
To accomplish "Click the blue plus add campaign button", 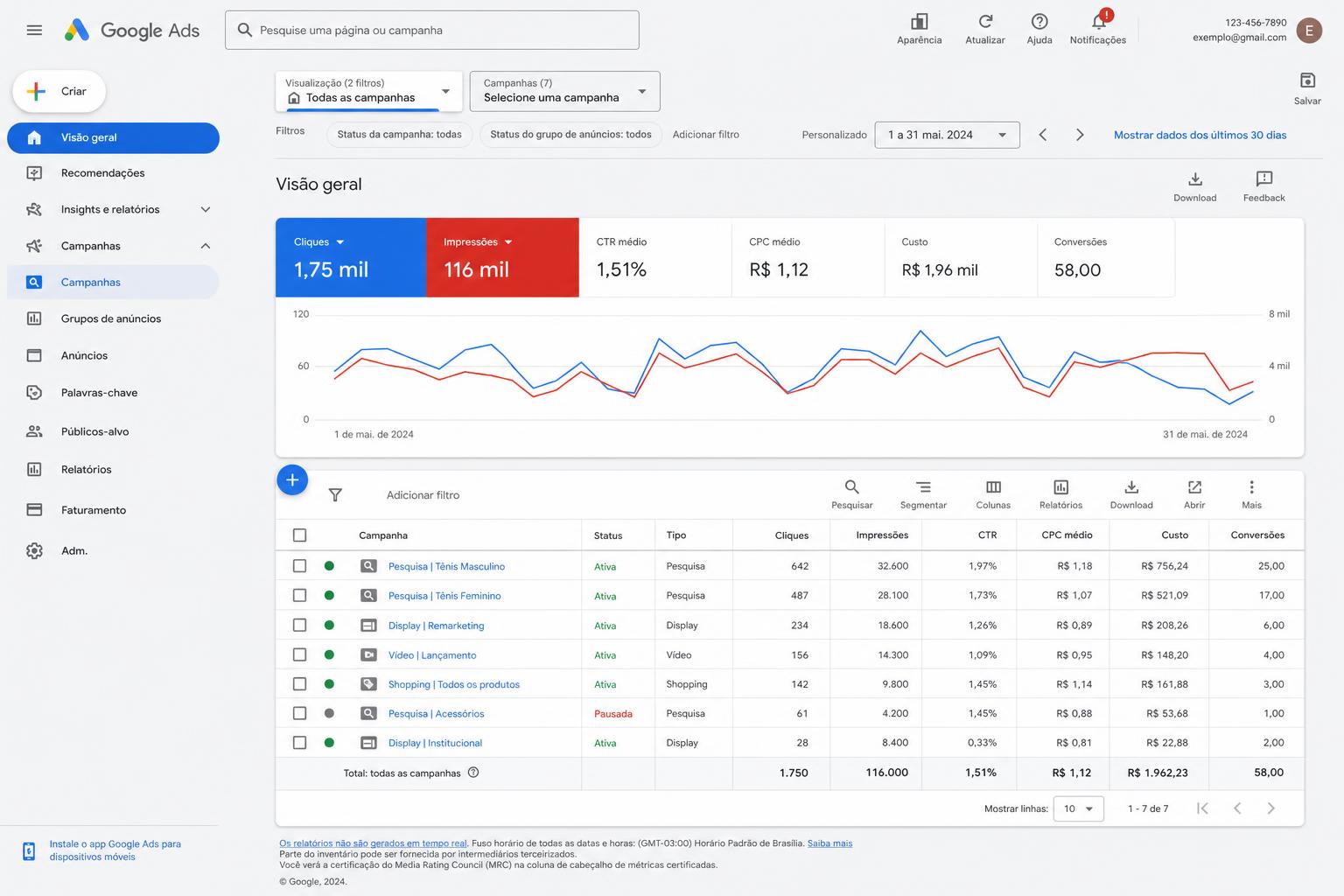I will (x=292, y=479).
